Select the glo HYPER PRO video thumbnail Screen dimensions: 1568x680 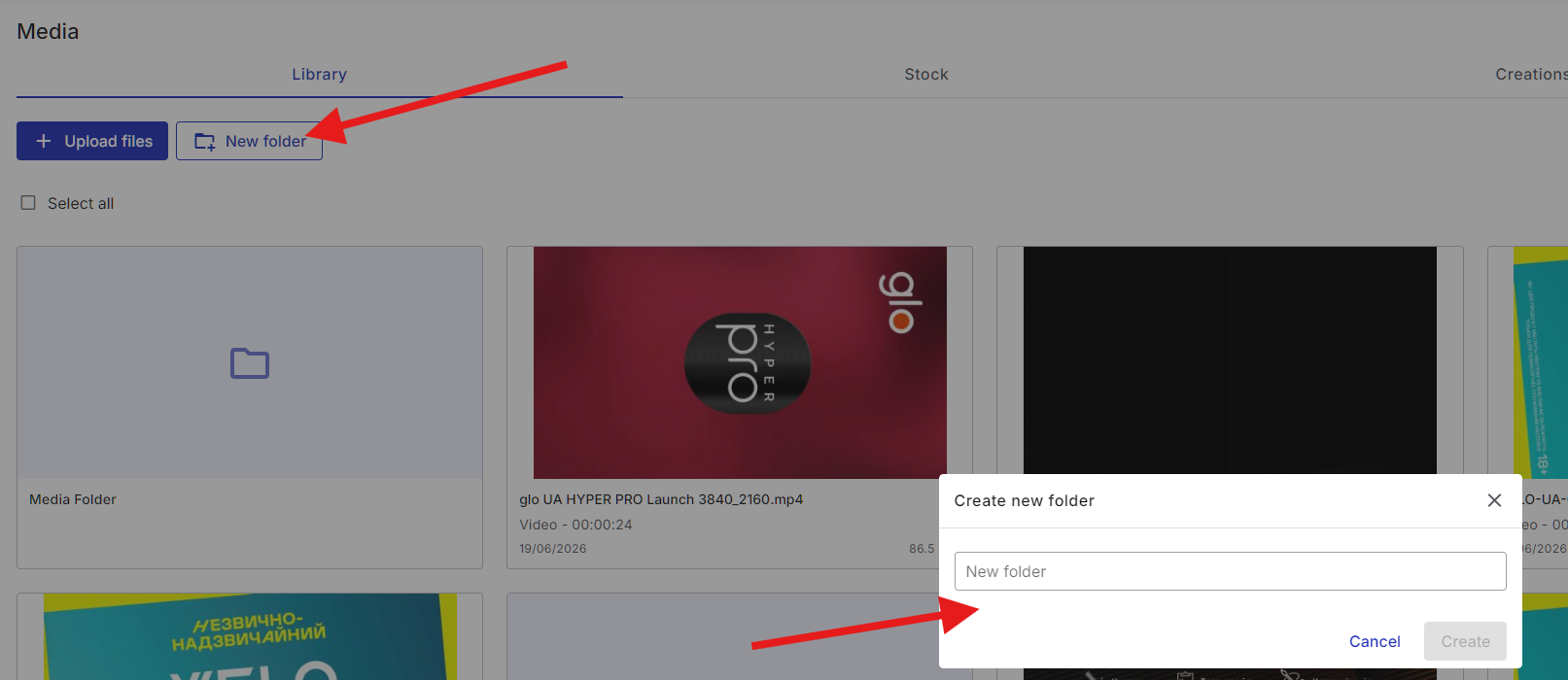tap(740, 362)
